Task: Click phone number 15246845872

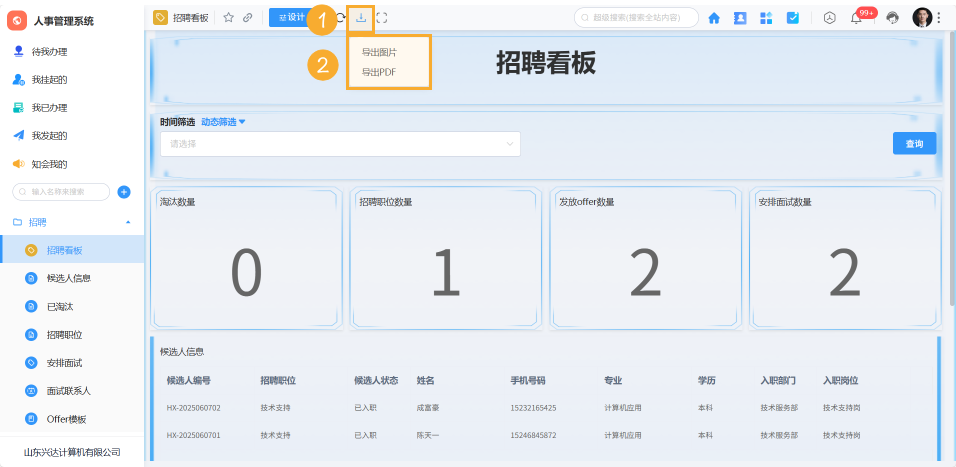Action: pyautogui.click(x=533, y=436)
